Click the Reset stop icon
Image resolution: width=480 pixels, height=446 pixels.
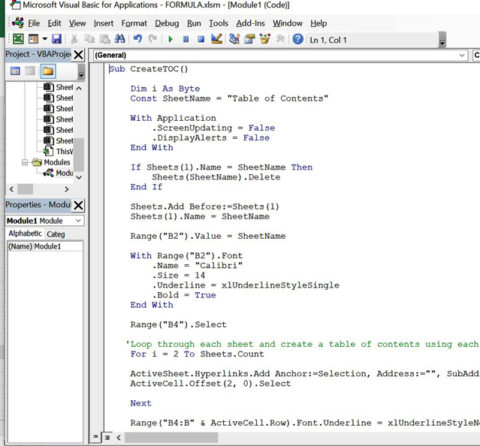[201, 39]
